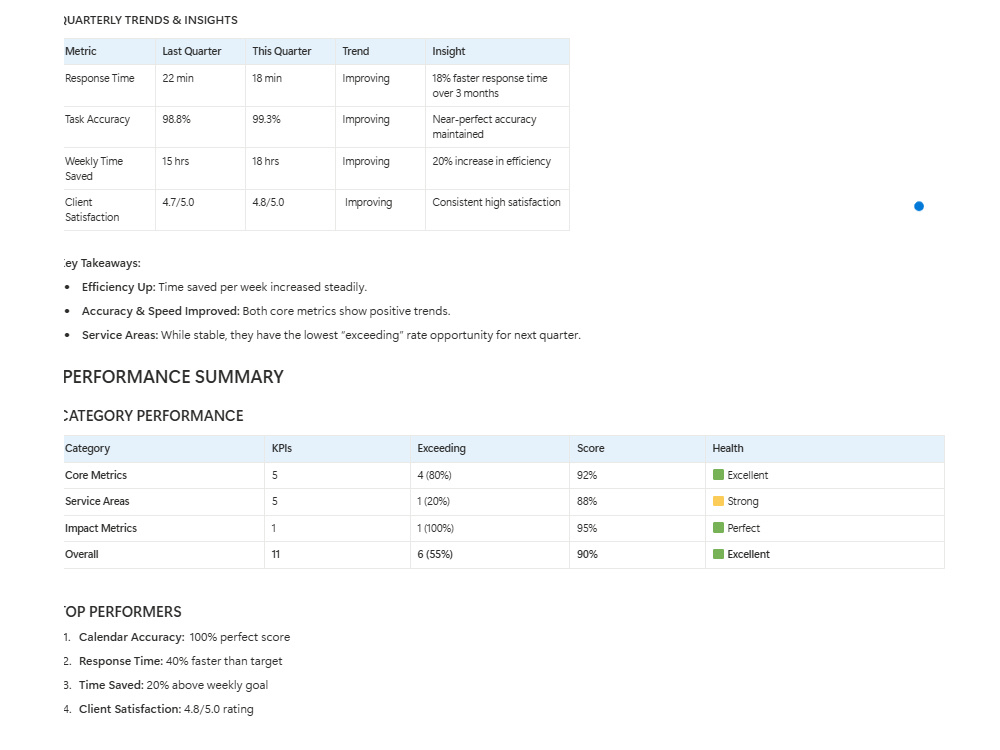Select the 'QUARTERLY TRENDS & INSIGHTS' heading

pos(151,20)
